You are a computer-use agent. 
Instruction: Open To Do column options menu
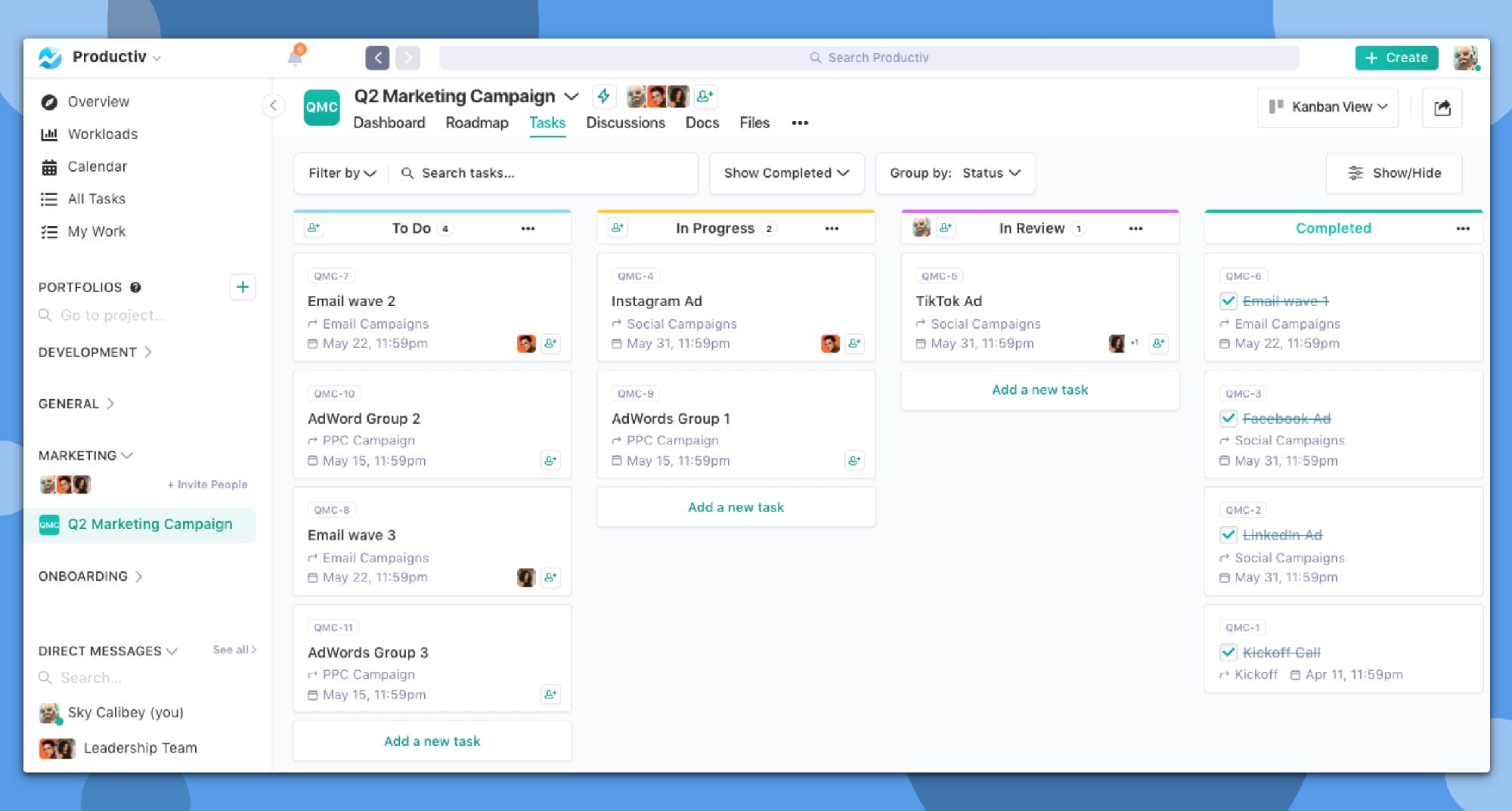(528, 228)
